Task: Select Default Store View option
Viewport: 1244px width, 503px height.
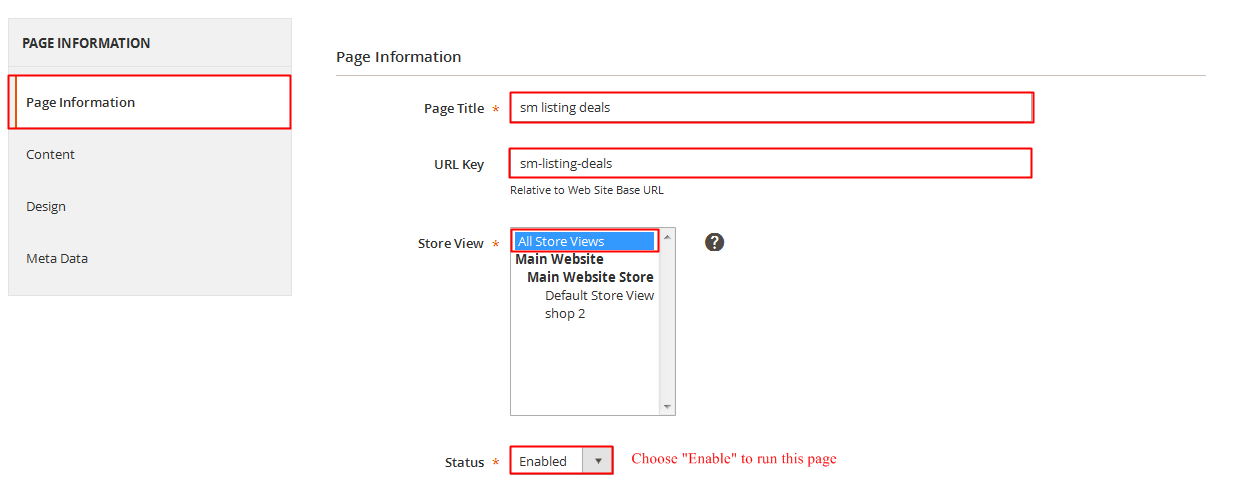Action: point(599,295)
